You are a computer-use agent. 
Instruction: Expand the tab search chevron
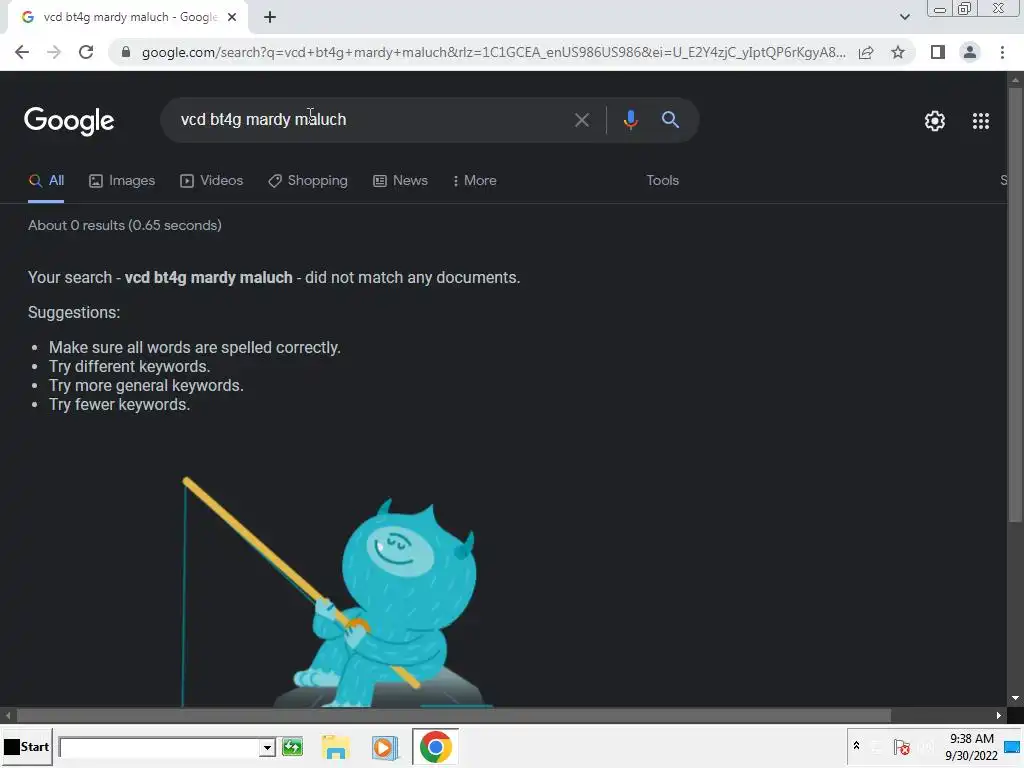click(x=904, y=18)
